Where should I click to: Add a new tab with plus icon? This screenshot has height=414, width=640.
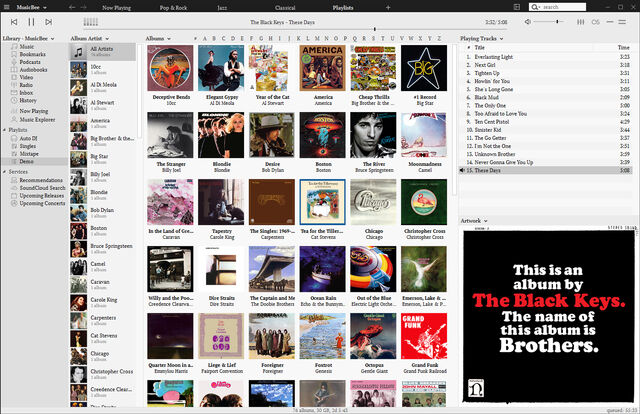[388, 7]
